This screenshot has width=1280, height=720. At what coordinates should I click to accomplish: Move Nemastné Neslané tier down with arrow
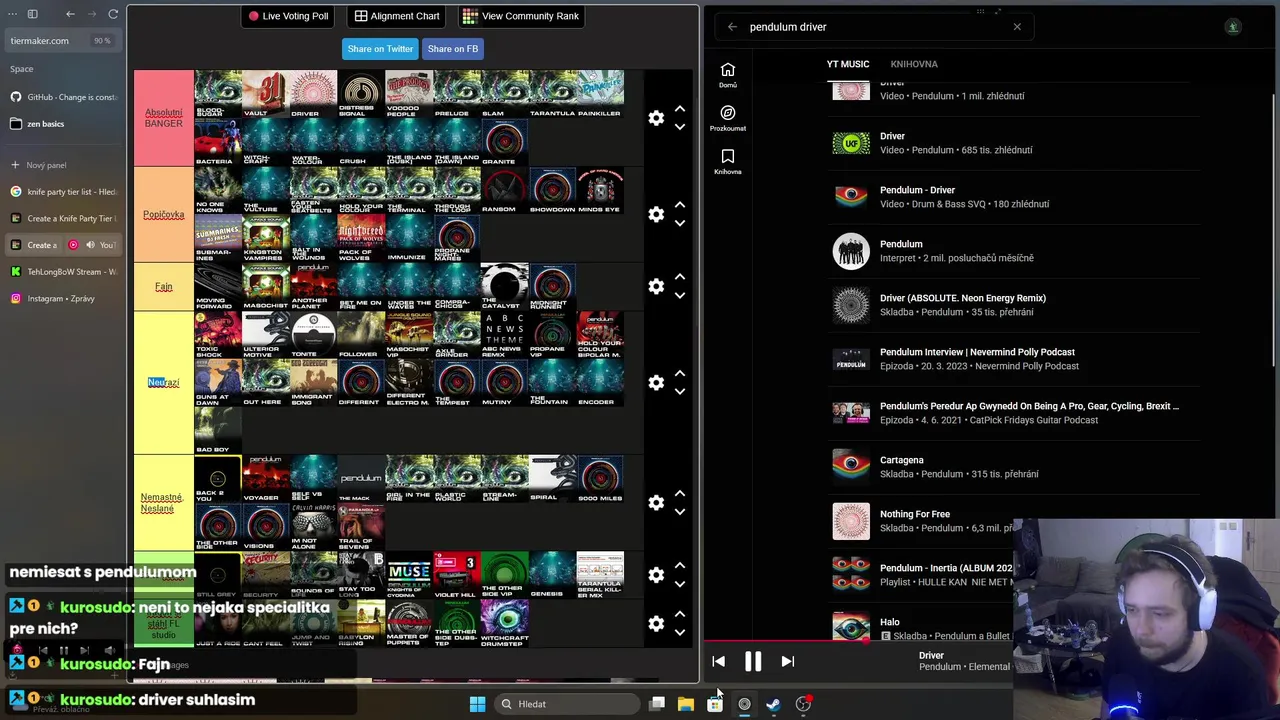pyautogui.click(x=680, y=511)
